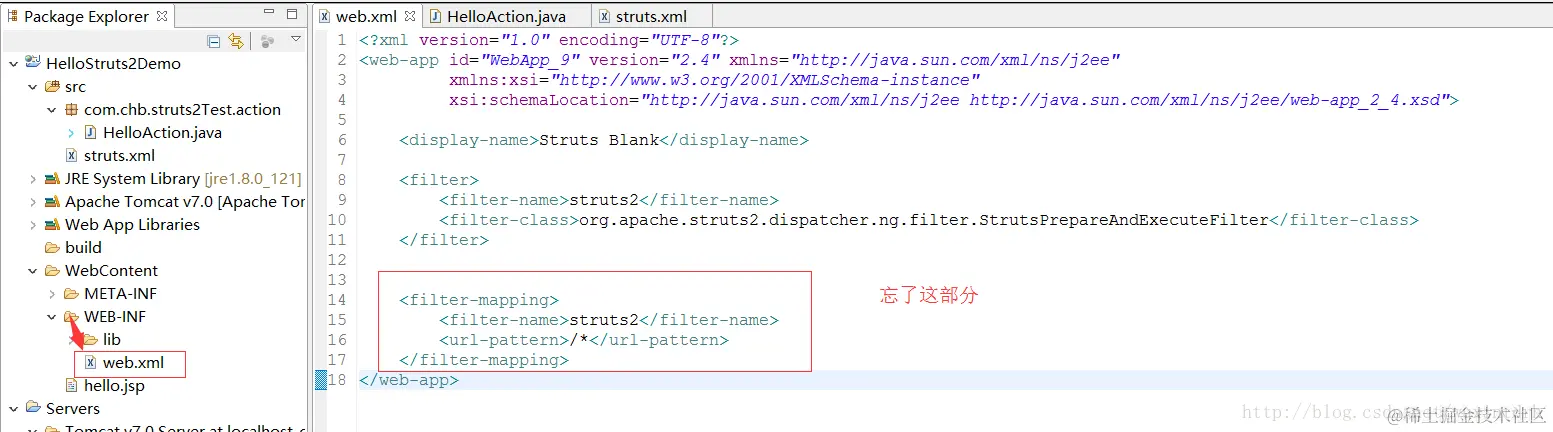Screen dimensions: 1553x432
Task: Collapse the src folder arrow
Action: [33, 87]
